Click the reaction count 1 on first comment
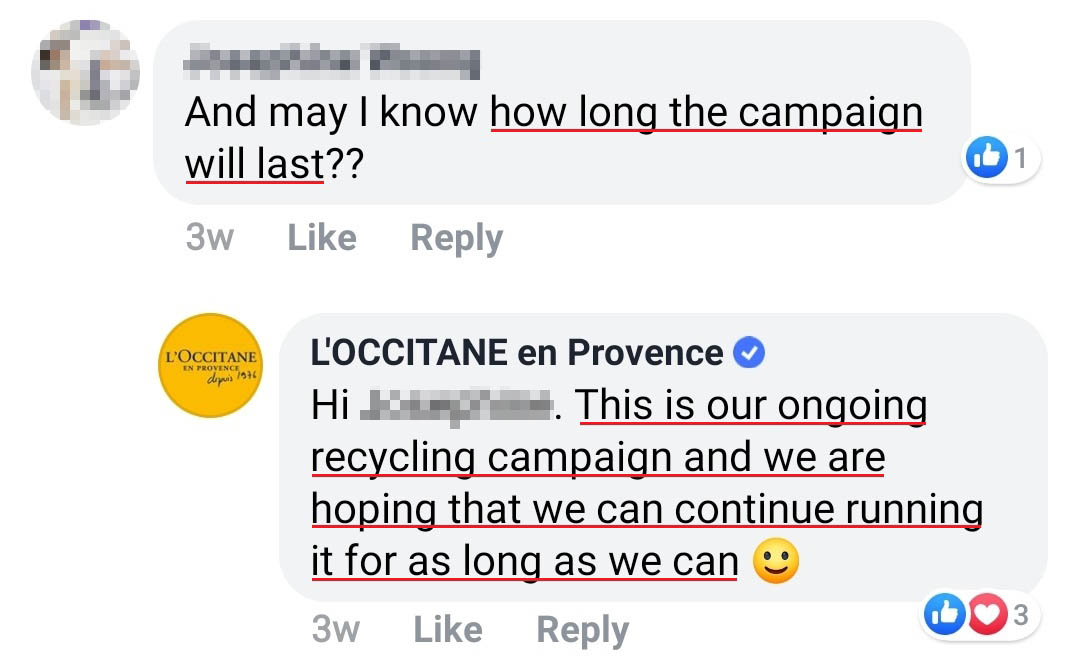 [1020, 159]
